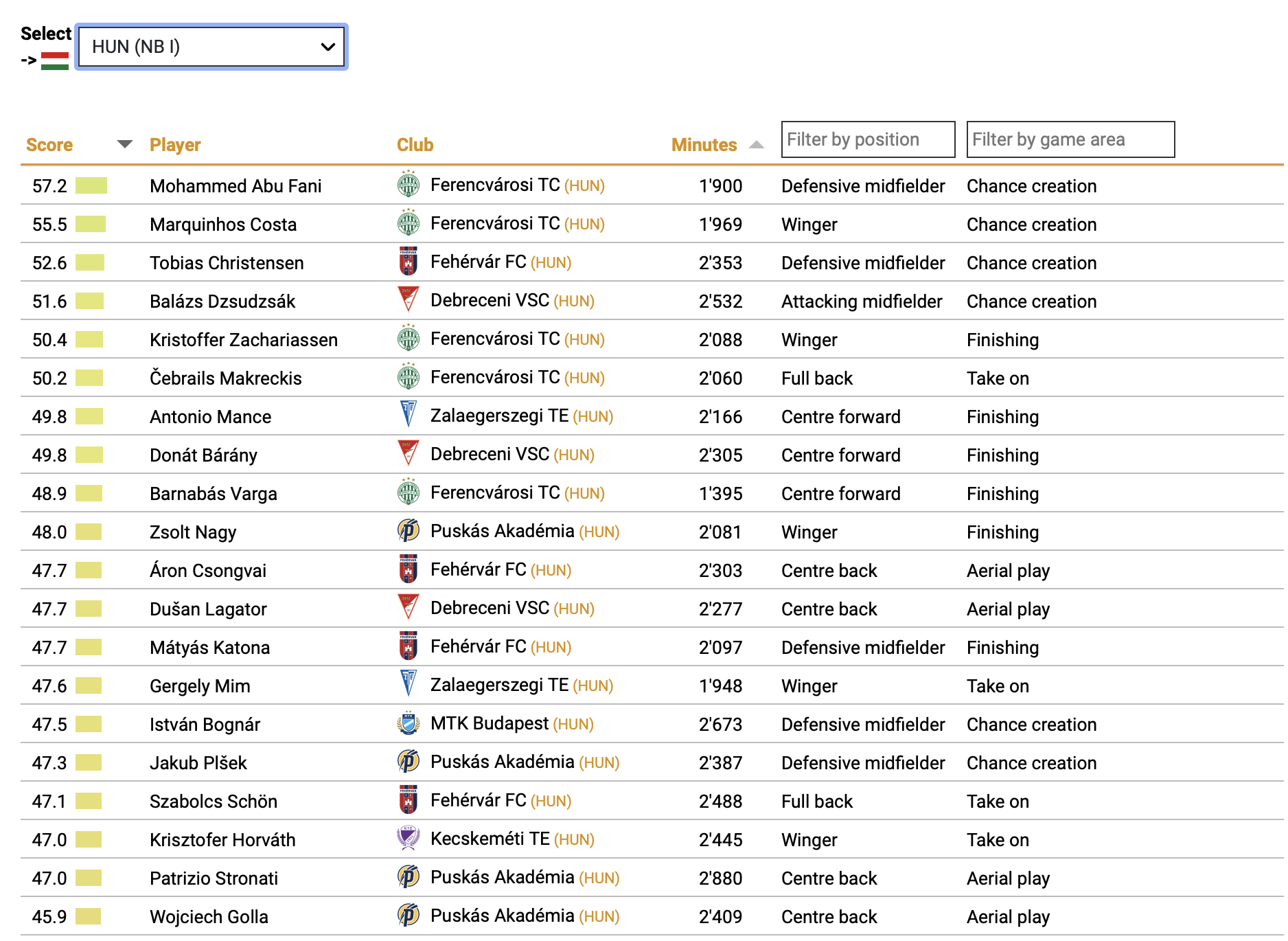Click Finishing in Mátyás Katona row

1002,648
